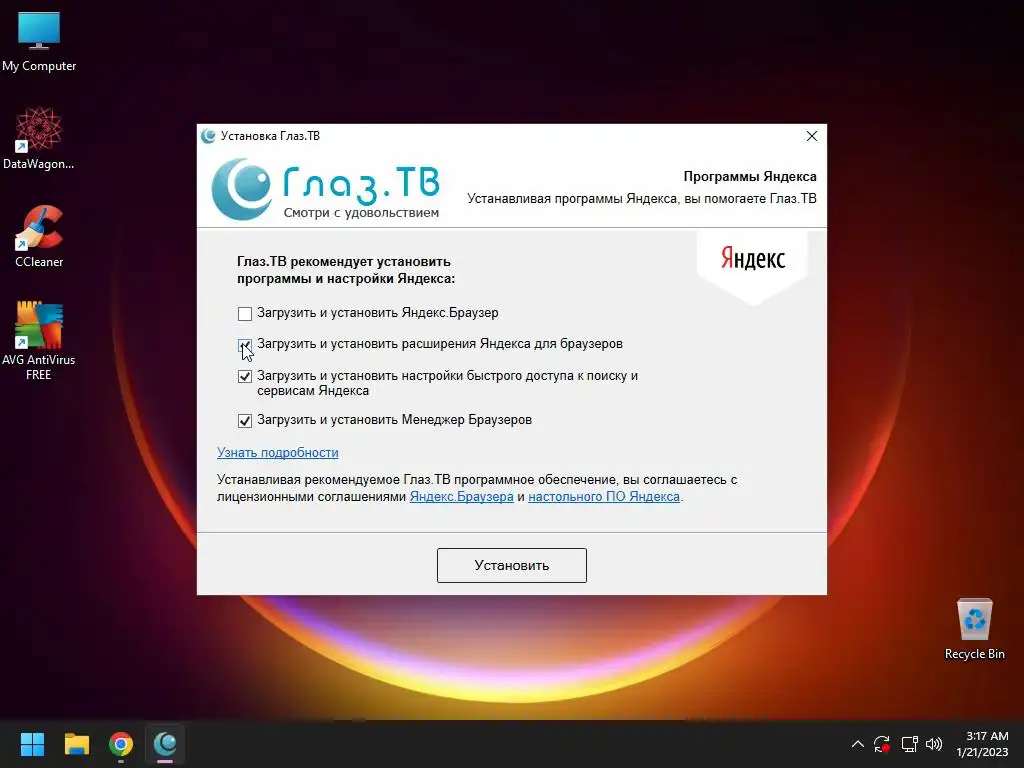Open the network tray icon
The width and height of the screenshot is (1024, 768).
909,744
